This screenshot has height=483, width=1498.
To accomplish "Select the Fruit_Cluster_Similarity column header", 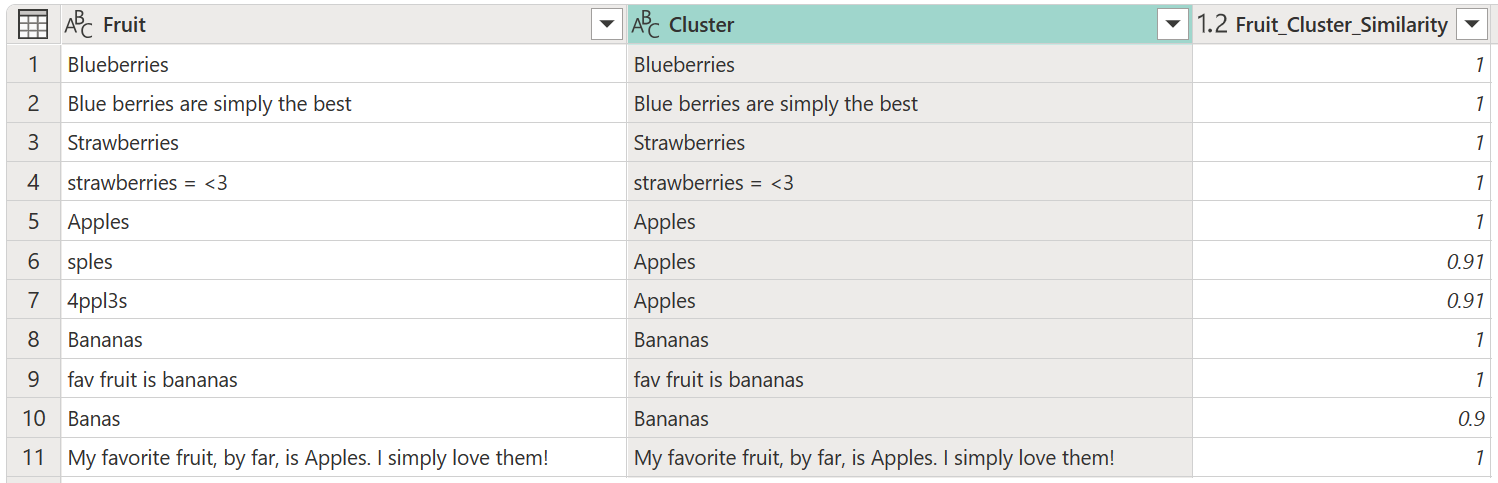I will 1342,25.
